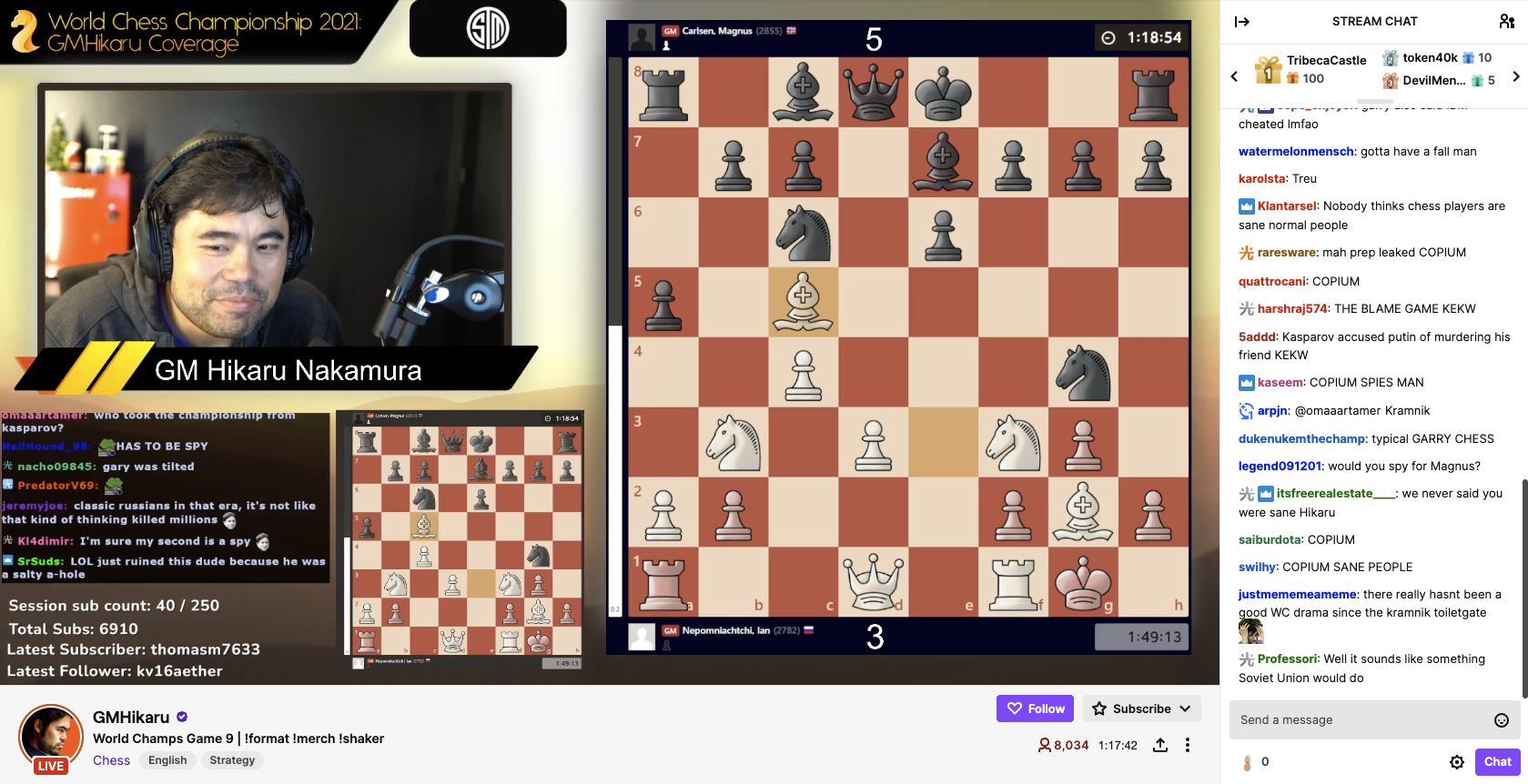1528x784 pixels.
Task: Open the channel points balance icon
Action: (1248, 762)
